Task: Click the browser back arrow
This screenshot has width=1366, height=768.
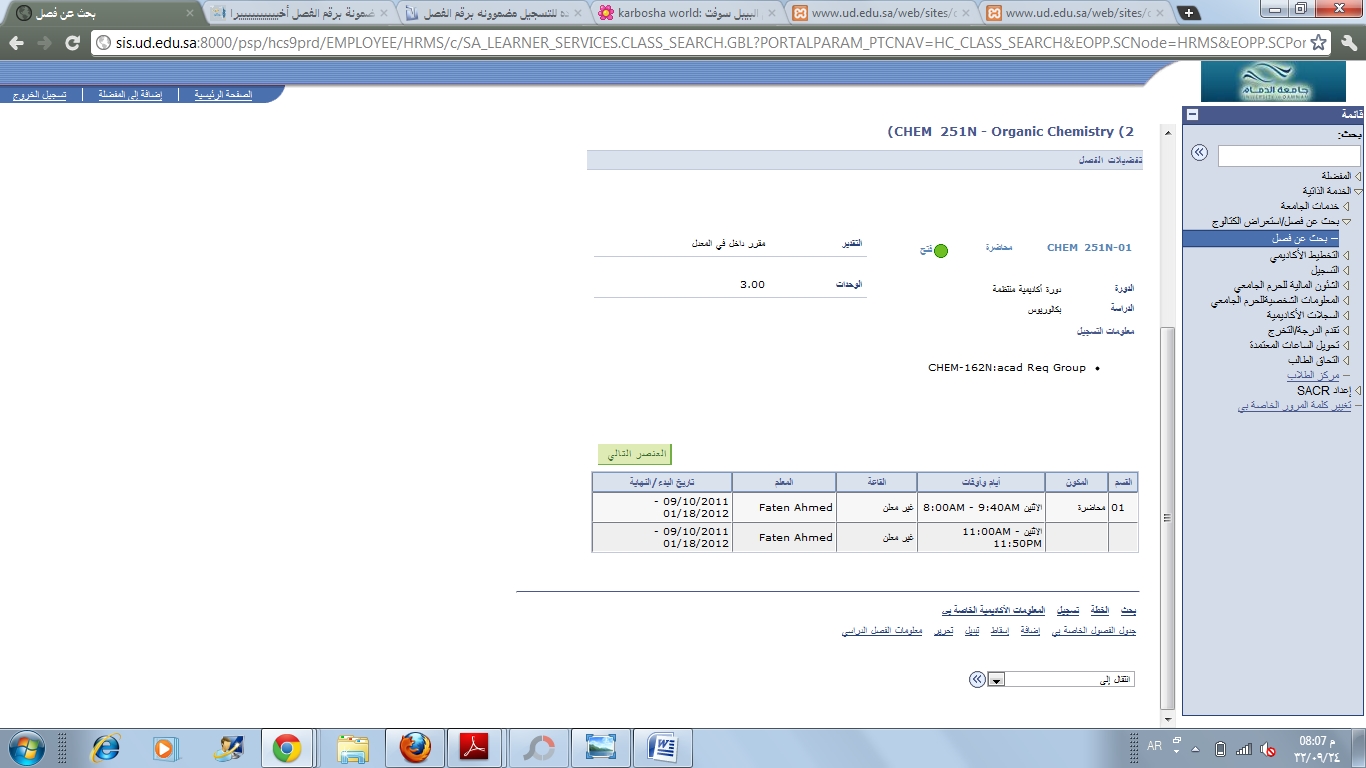Action: coord(17,43)
